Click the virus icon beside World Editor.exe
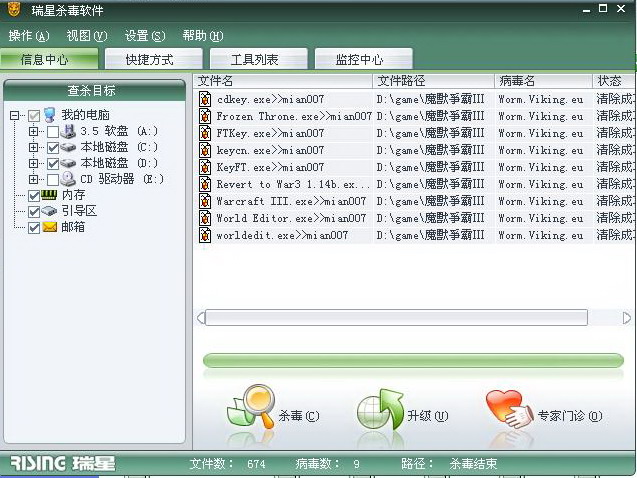 [x=205, y=218]
